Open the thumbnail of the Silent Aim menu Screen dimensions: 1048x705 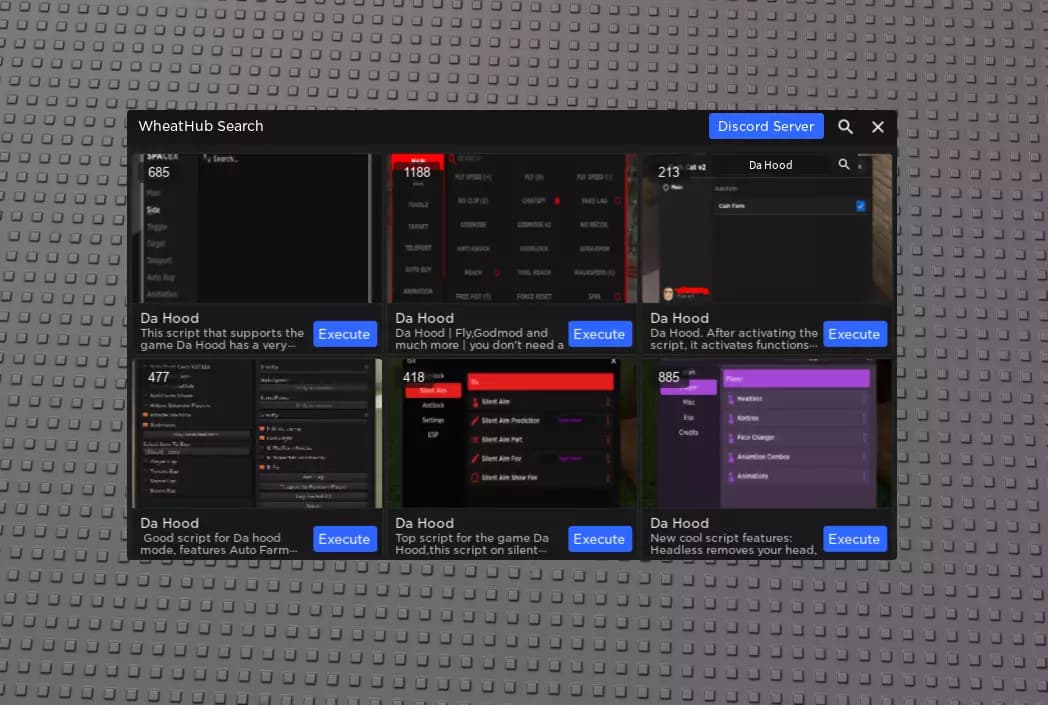click(x=512, y=432)
